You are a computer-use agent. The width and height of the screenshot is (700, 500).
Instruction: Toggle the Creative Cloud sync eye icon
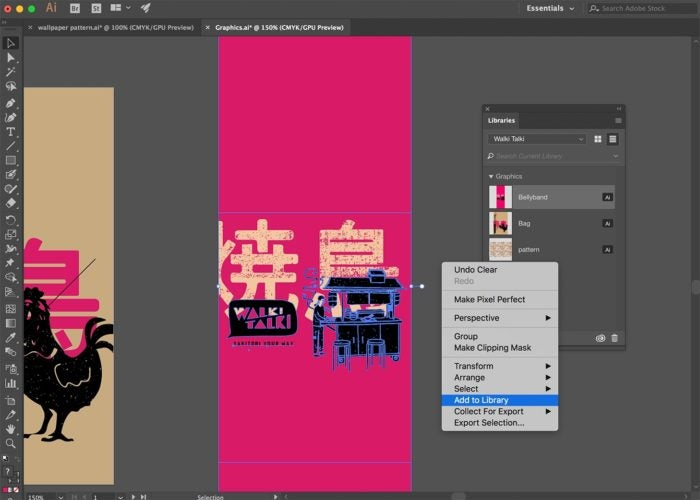[600, 338]
